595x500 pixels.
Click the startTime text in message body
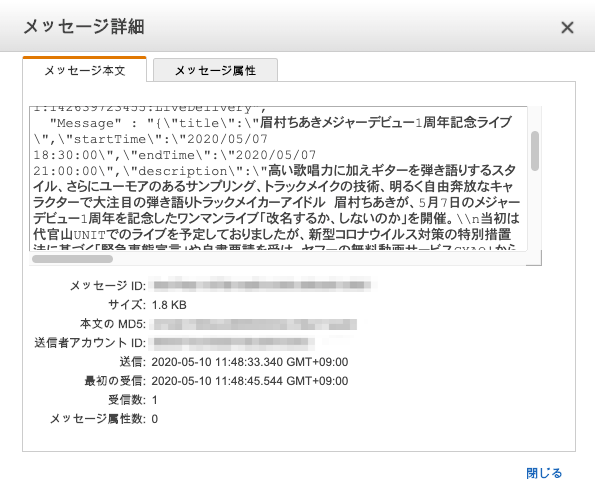click(109, 139)
